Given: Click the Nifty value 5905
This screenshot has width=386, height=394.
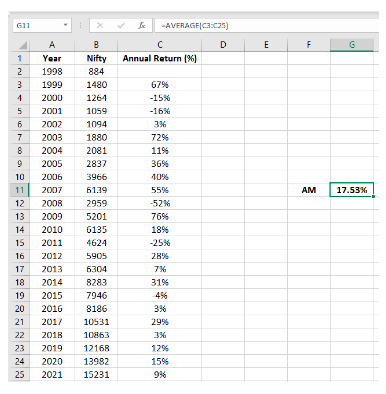Looking at the screenshot, I should (x=96, y=256).
